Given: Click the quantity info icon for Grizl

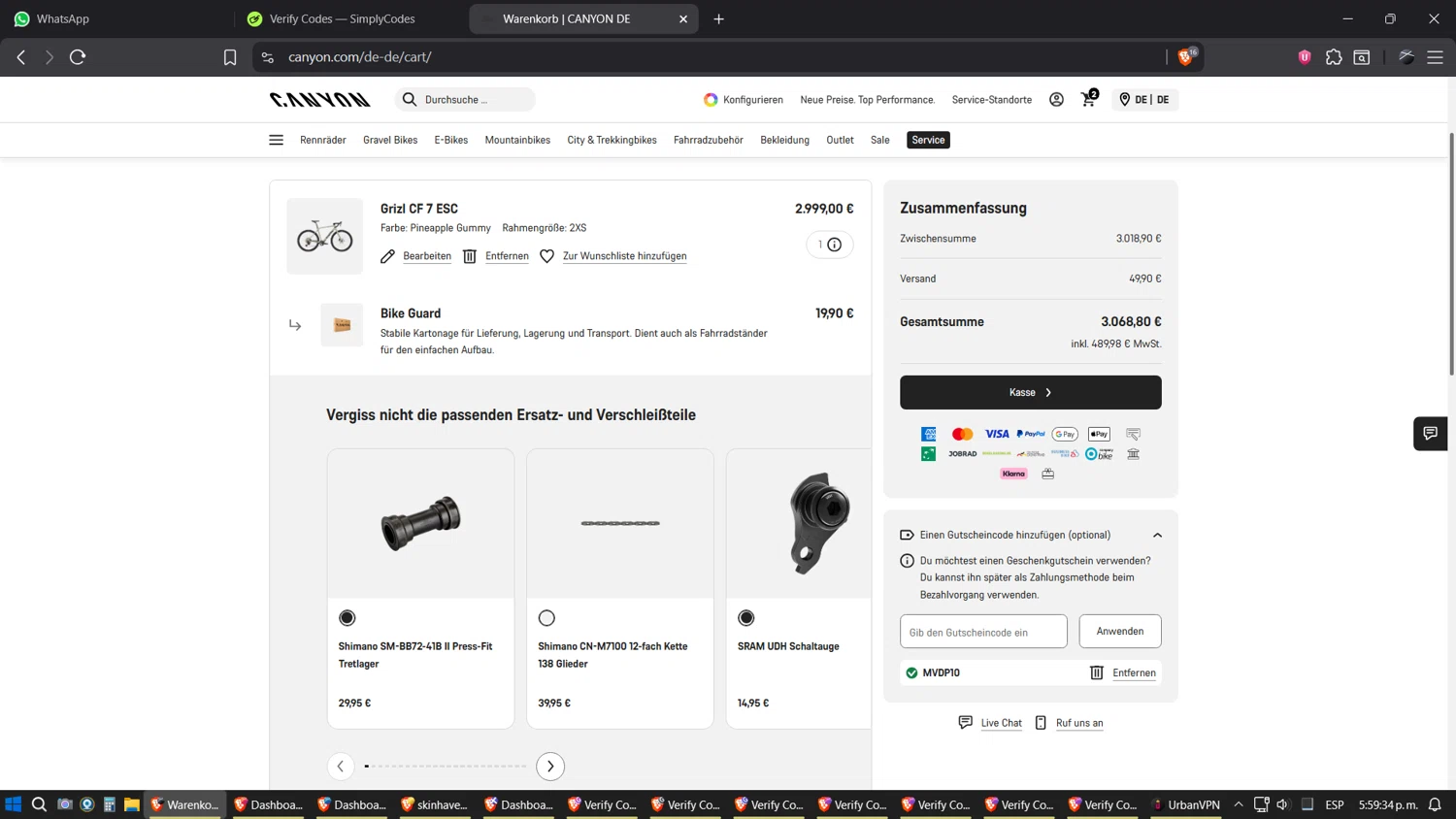Looking at the screenshot, I should tap(835, 245).
